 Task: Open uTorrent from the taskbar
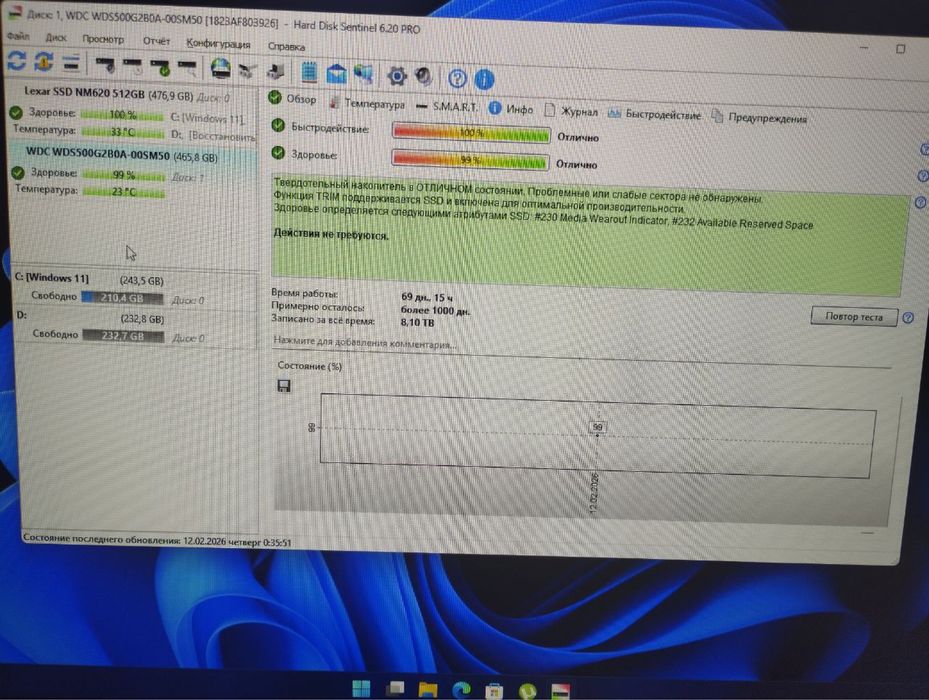pos(527,691)
